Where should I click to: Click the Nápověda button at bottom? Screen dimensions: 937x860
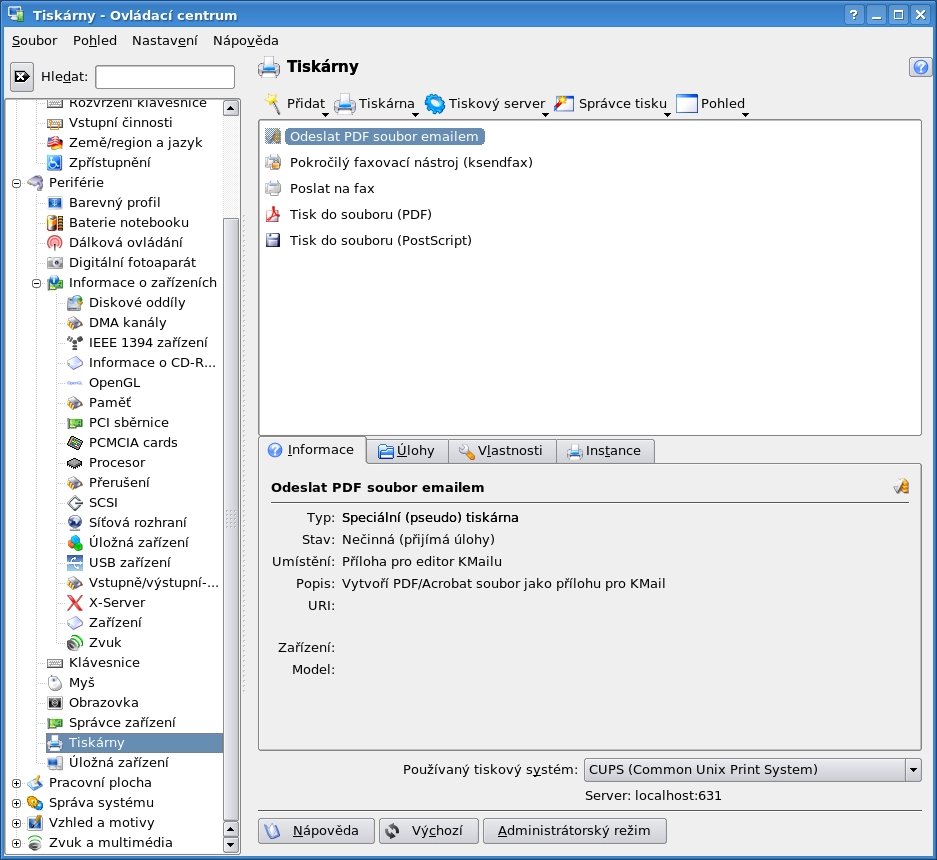point(316,831)
